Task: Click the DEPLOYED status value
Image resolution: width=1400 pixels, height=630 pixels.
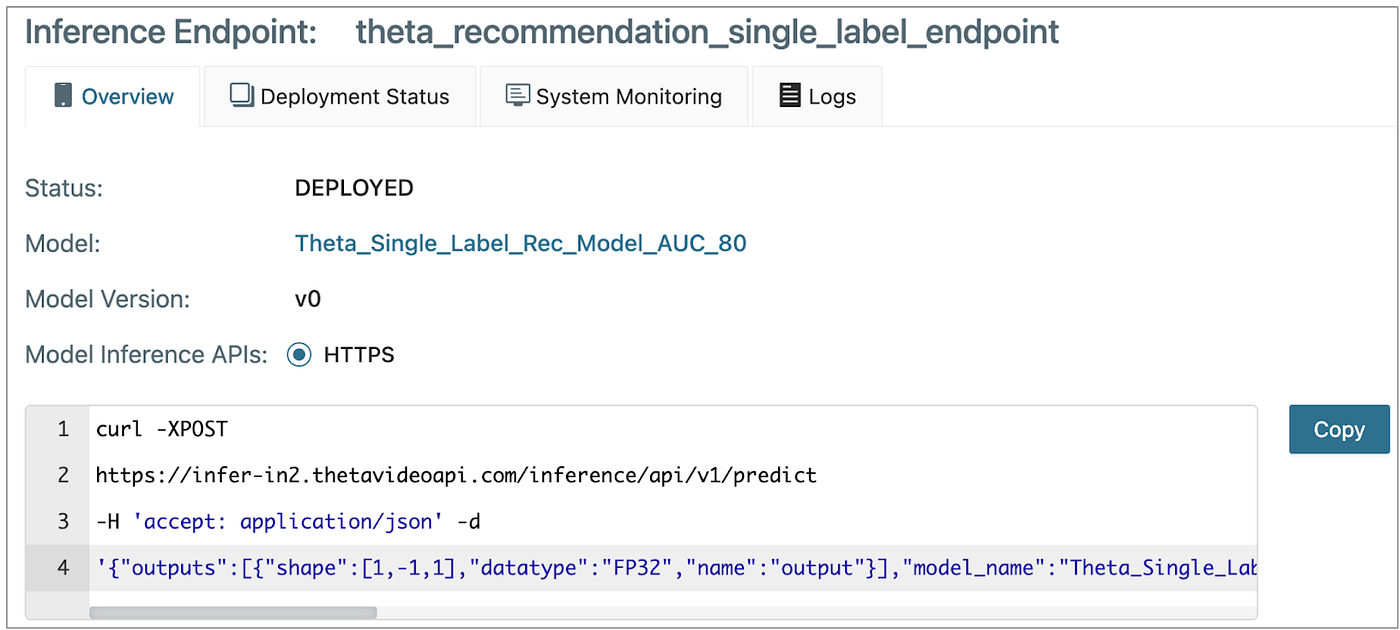Action: pyautogui.click(x=354, y=188)
